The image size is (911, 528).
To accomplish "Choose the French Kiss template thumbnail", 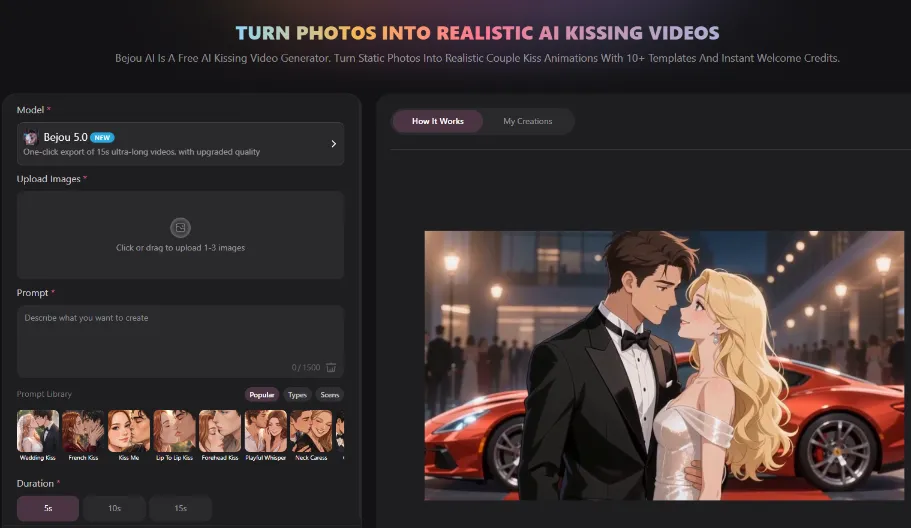I will pos(83,431).
